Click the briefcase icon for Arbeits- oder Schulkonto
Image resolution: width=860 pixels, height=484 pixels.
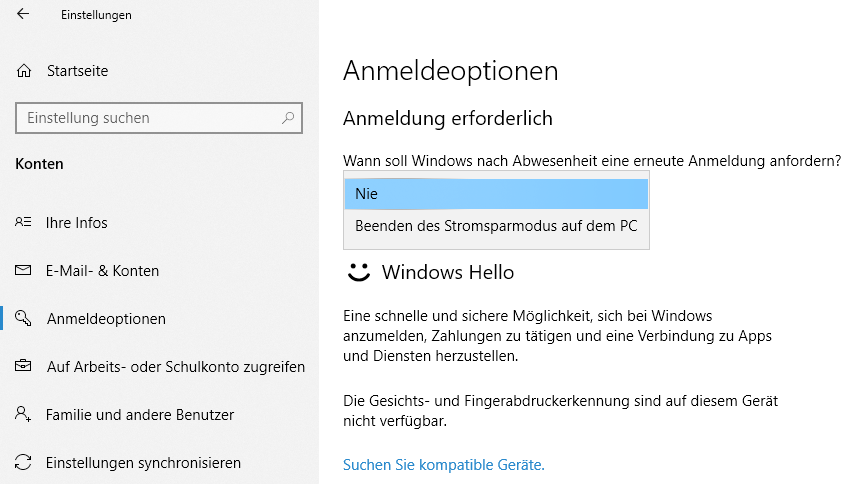[x=23, y=365]
